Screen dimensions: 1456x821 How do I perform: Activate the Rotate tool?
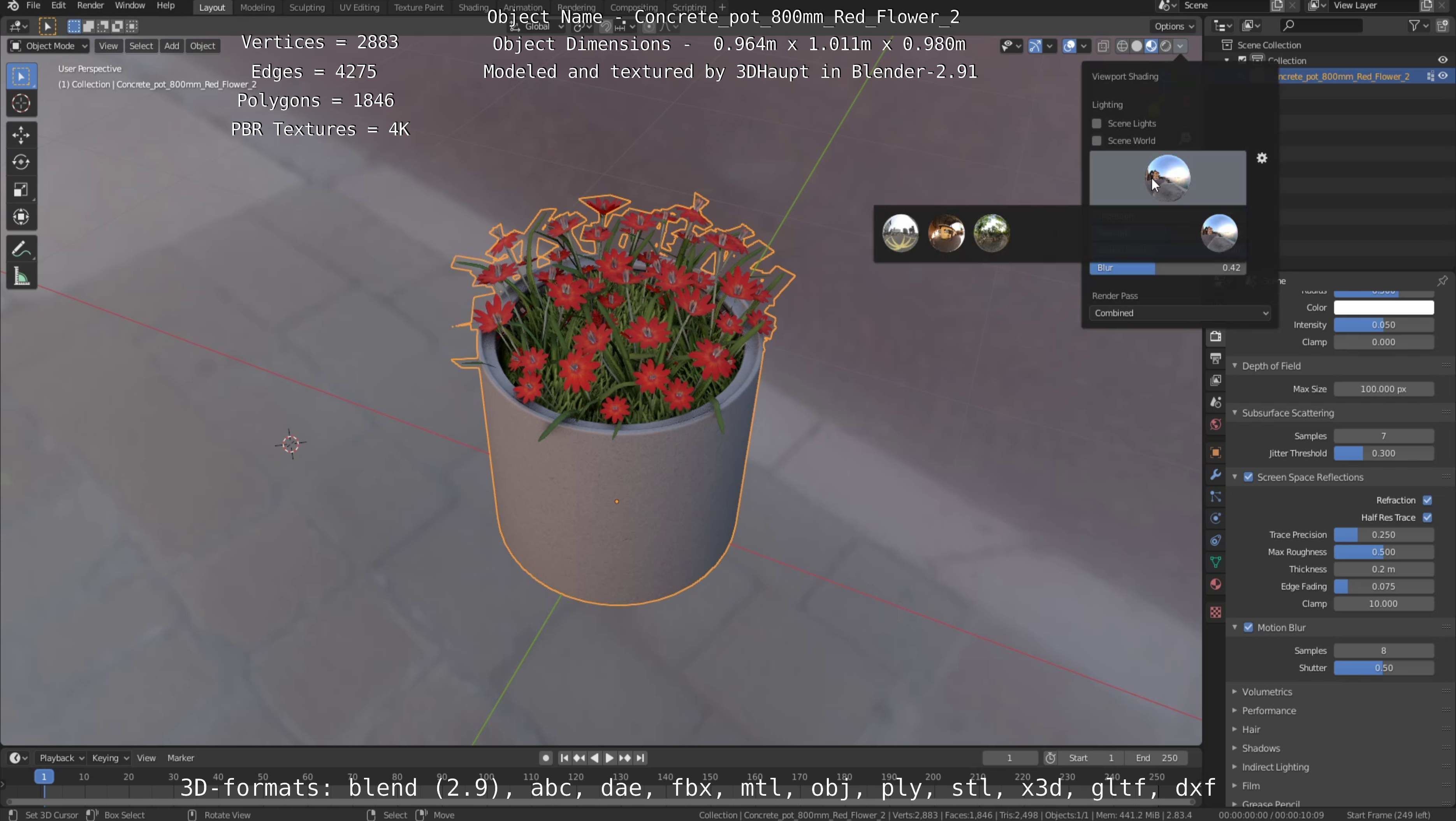point(21,162)
